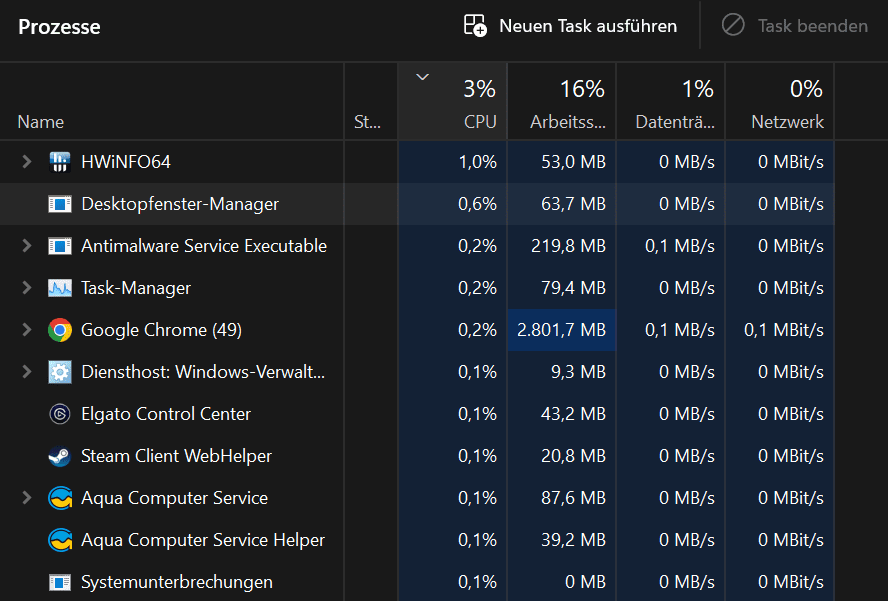Click the sort arrow above CPU column
The image size is (888, 601).
pos(422,77)
